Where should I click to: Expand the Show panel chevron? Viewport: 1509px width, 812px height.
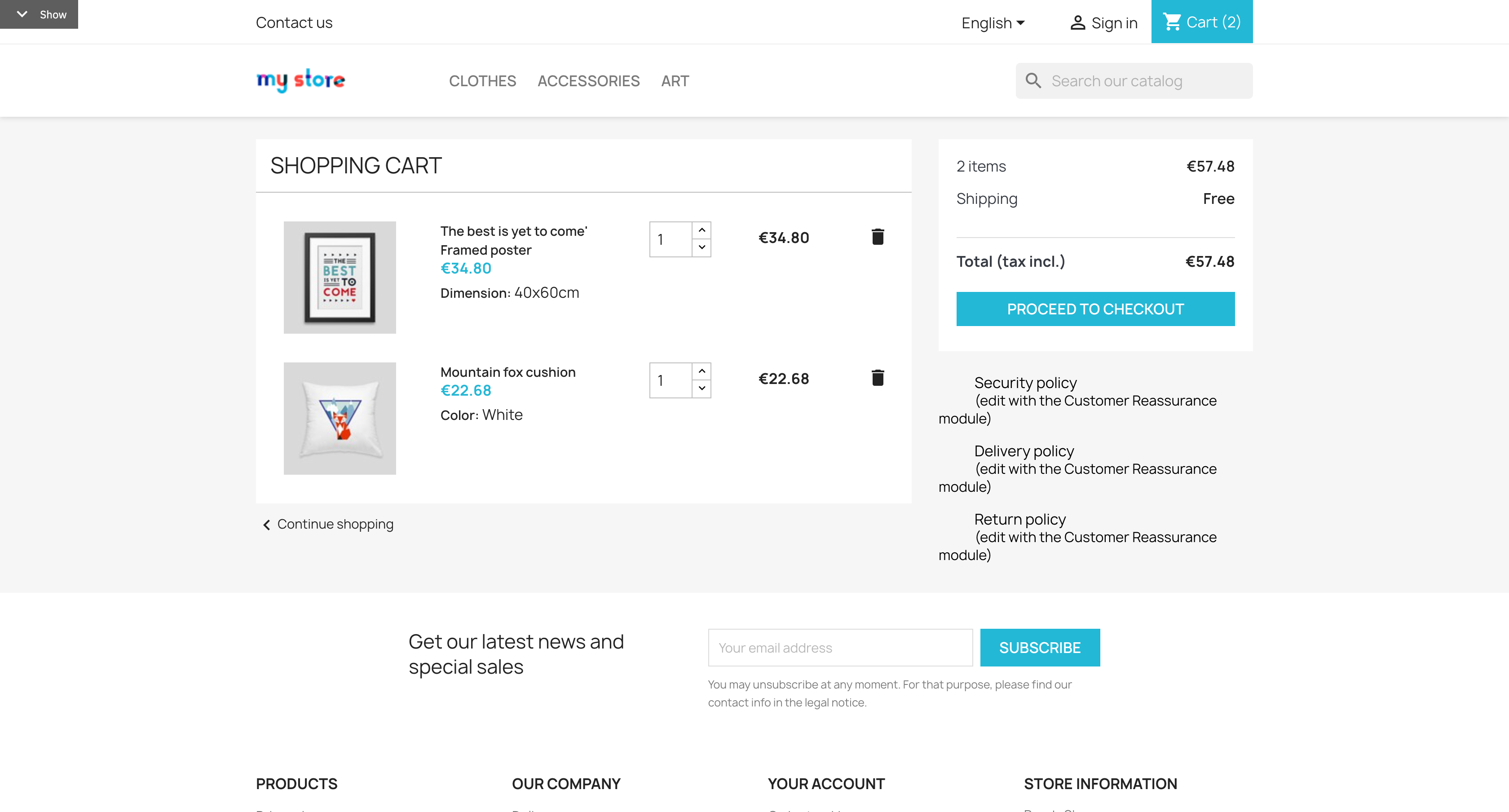pos(22,14)
